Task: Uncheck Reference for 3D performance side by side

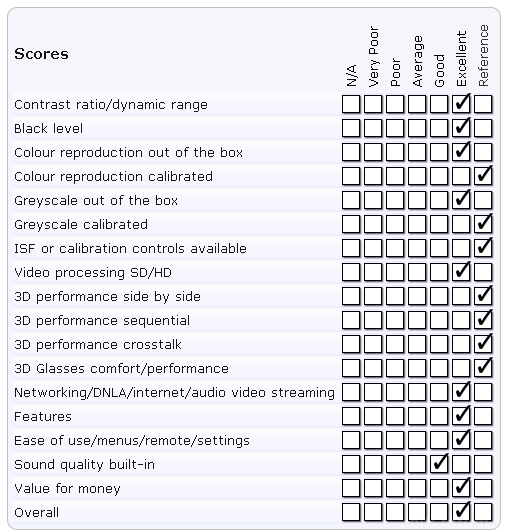Action: 483,296
